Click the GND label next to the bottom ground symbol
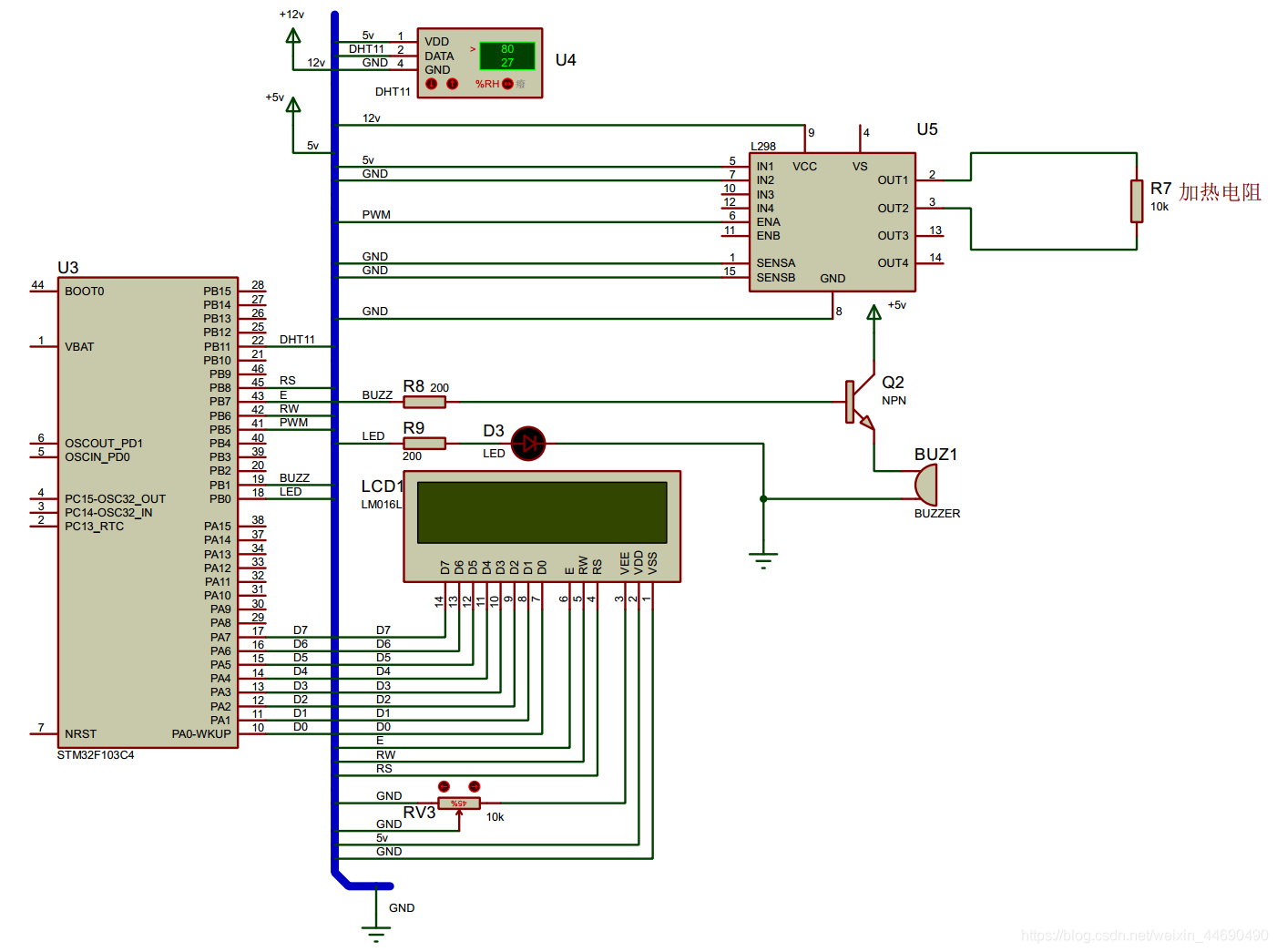The width and height of the screenshot is (1277, 952). 402,908
